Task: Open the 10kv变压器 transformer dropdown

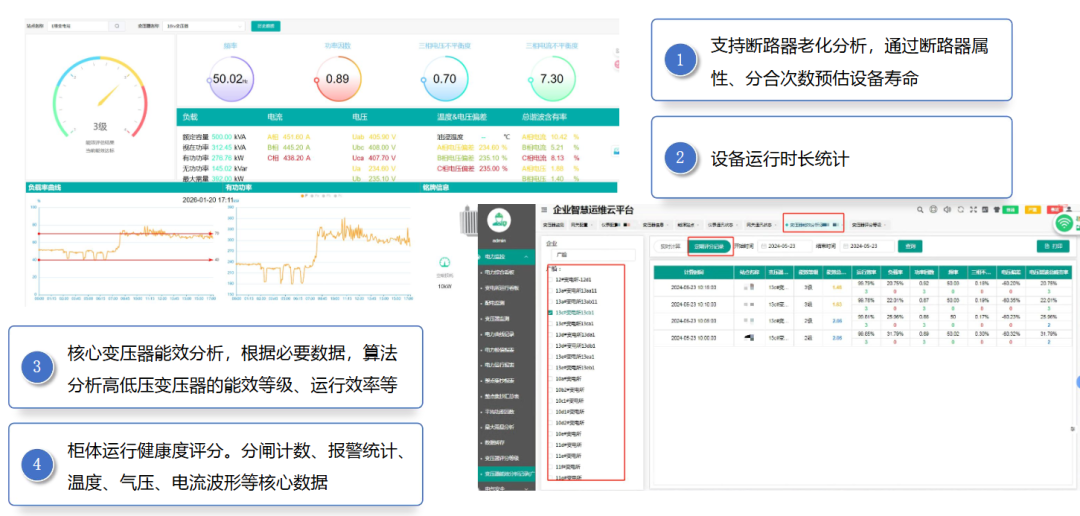Action: (x=205, y=26)
